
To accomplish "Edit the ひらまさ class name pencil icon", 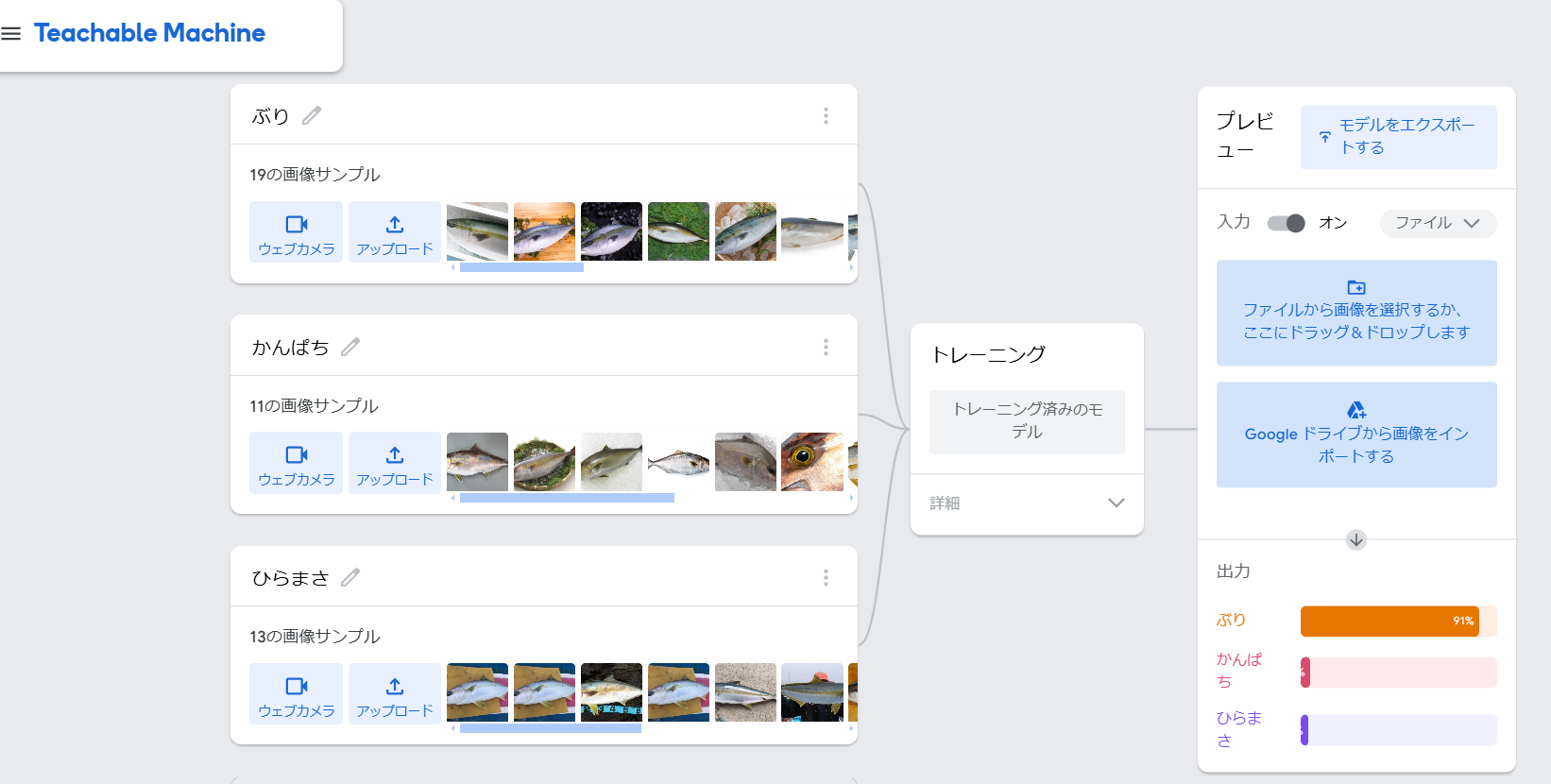I will 350,577.
